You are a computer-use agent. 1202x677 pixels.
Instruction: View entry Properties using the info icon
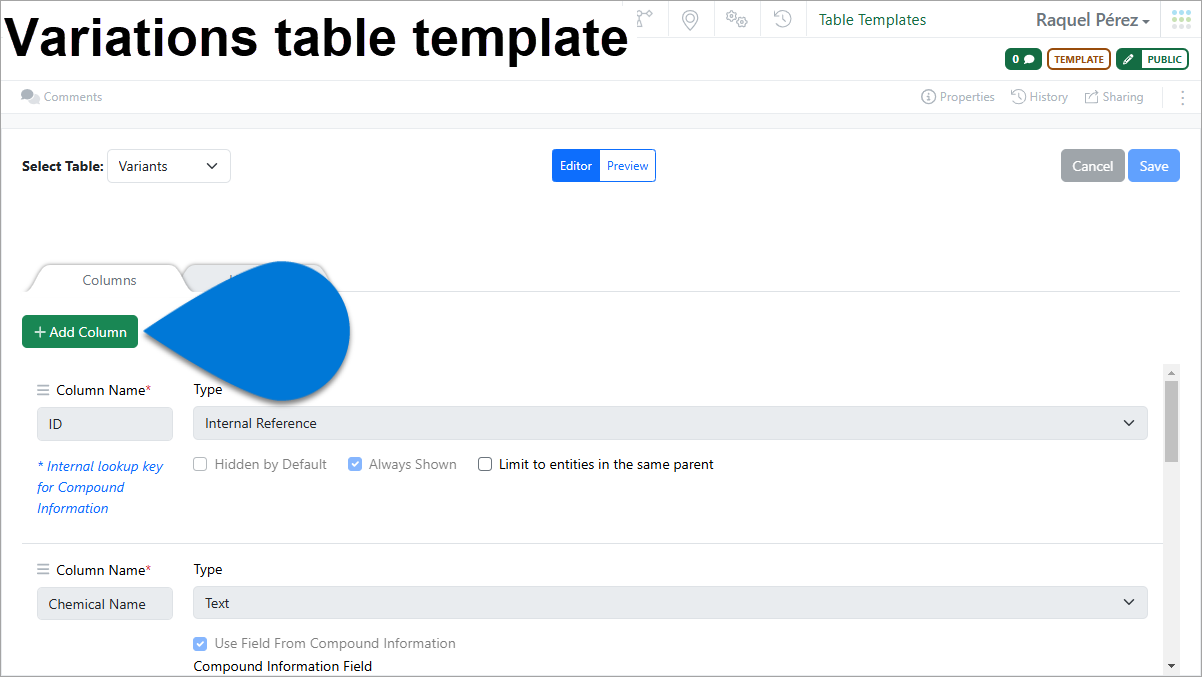pyautogui.click(x=957, y=96)
